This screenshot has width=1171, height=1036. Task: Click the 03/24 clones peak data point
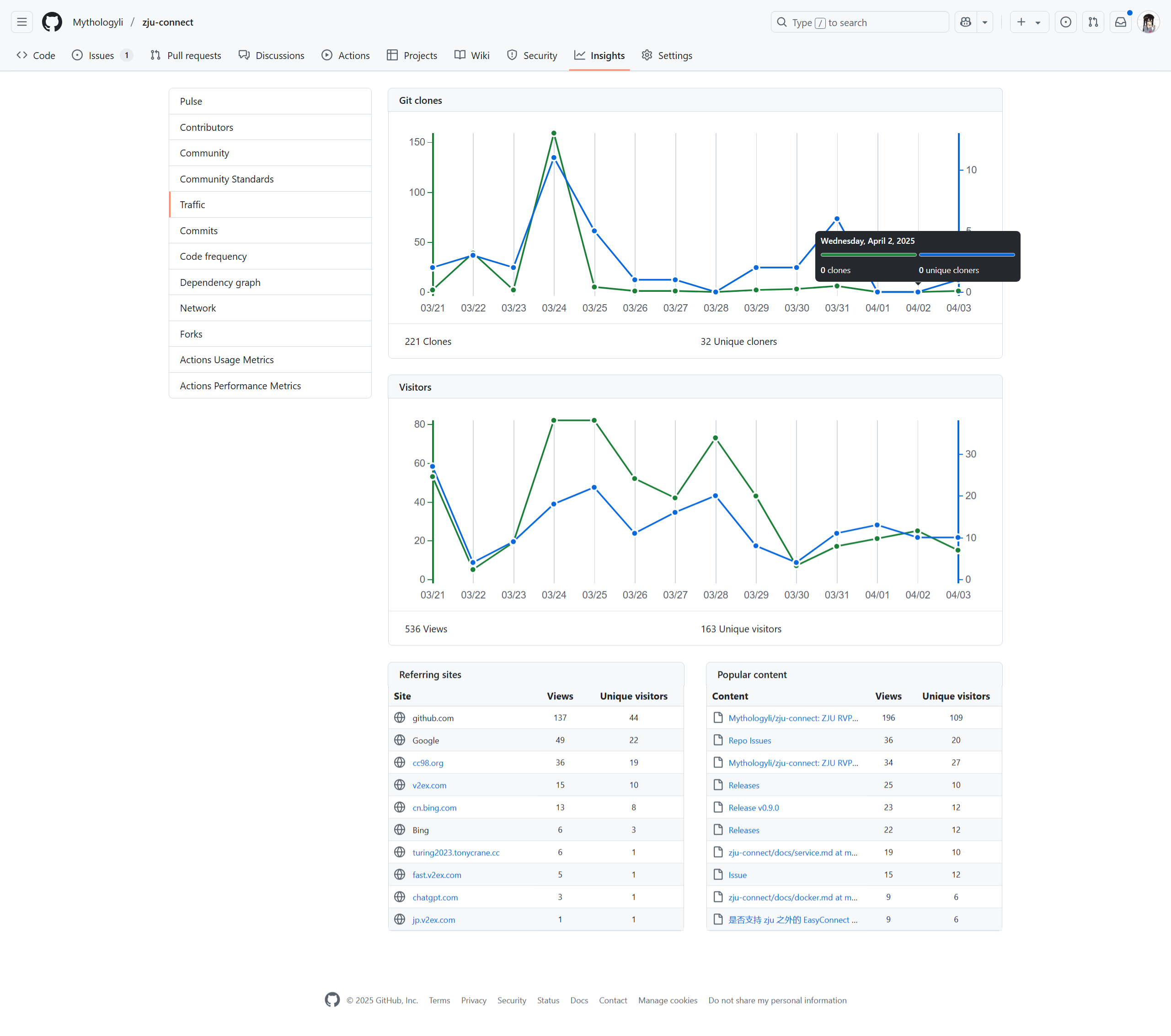(553, 134)
